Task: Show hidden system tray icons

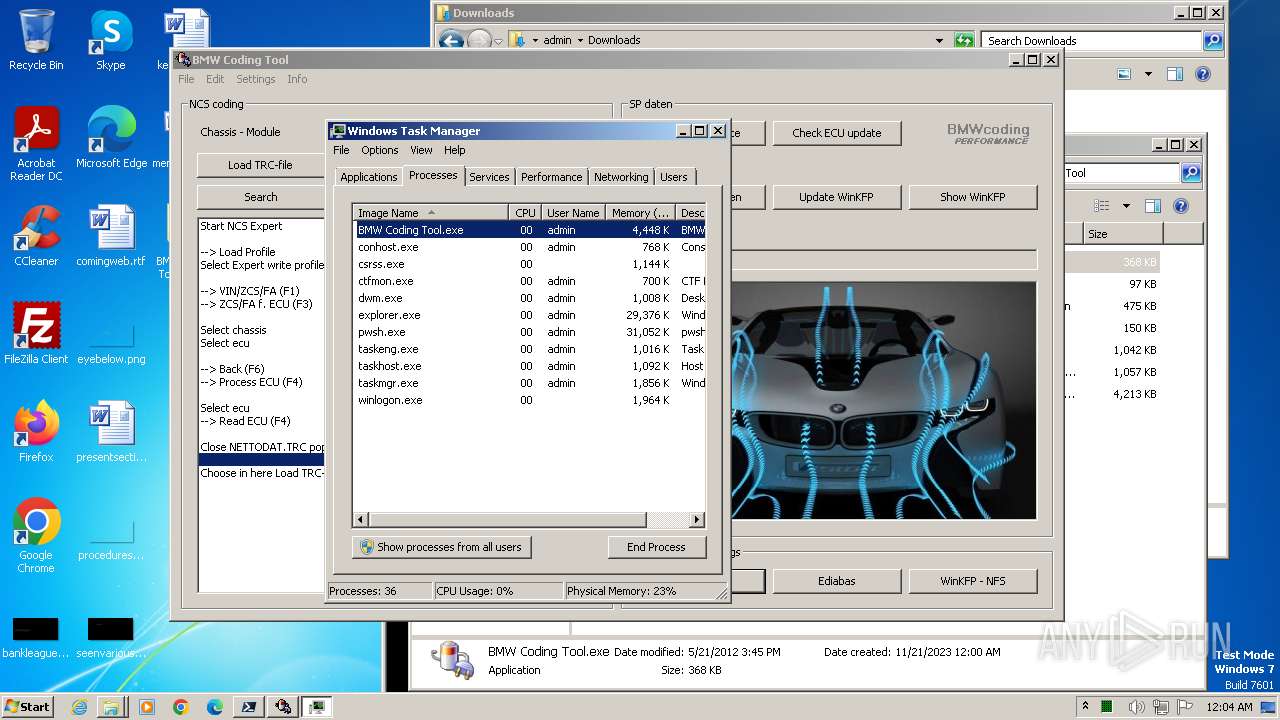Action: point(1085,706)
